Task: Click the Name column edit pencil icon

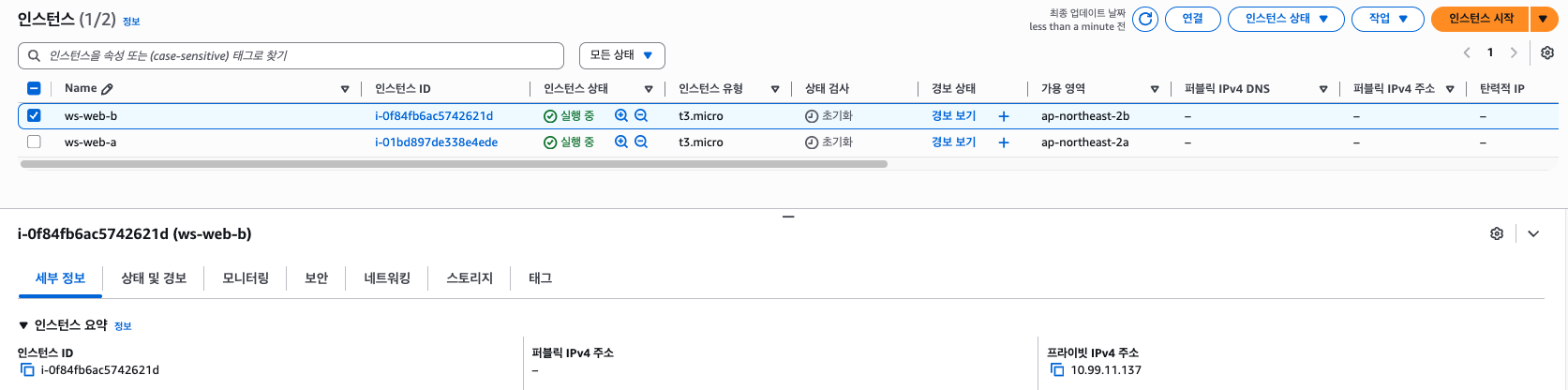Action: click(107, 89)
